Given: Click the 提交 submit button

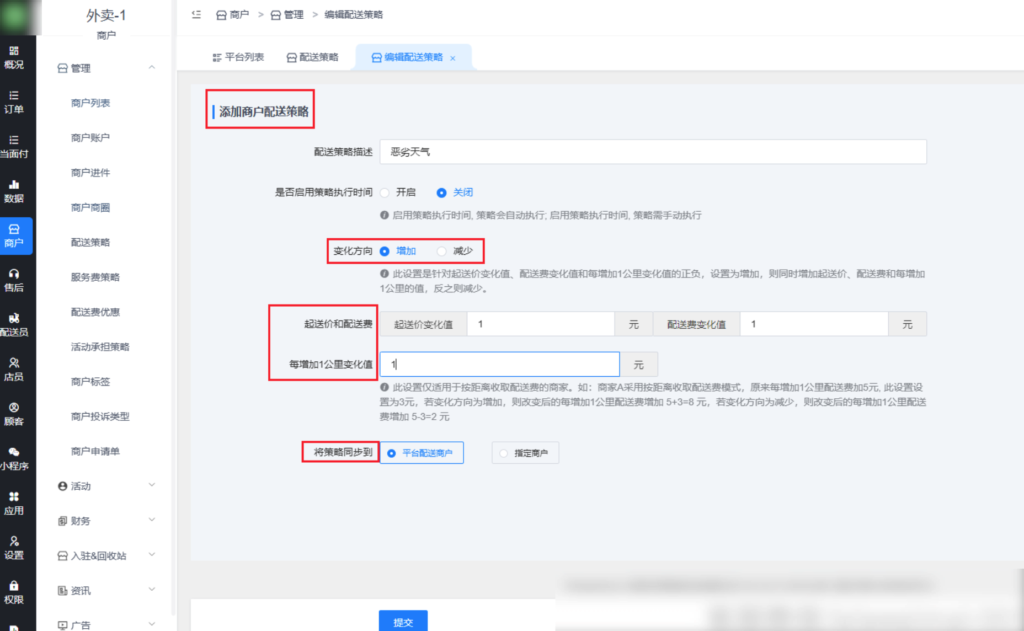Looking at the screenshot, I should [405, 620].
